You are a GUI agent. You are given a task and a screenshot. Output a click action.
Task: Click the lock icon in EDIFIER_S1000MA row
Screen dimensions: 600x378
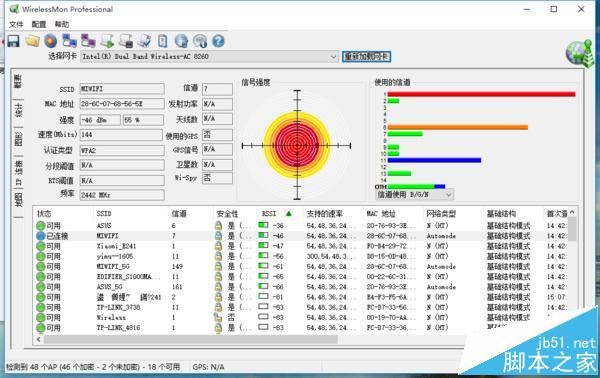pyautogui.click(x=218, y=276)
